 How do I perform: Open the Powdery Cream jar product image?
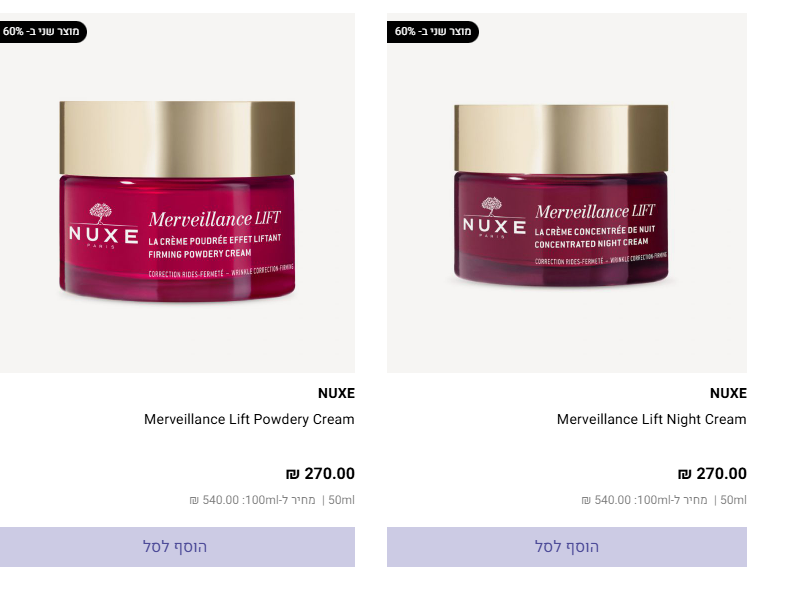[177, 193]
